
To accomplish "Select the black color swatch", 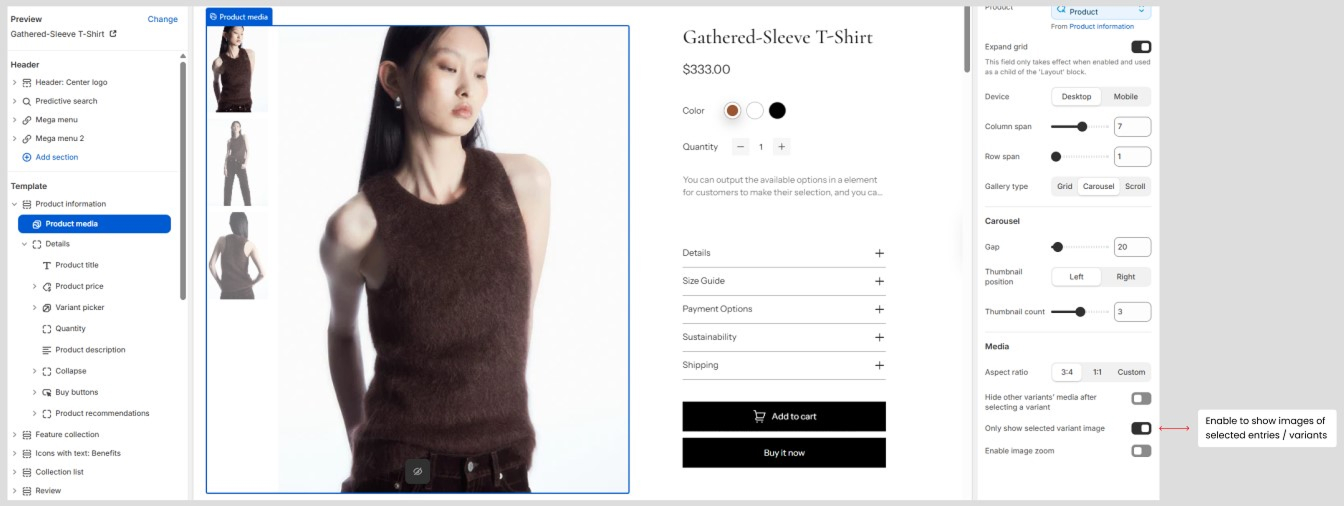I will tap(777, 111).
